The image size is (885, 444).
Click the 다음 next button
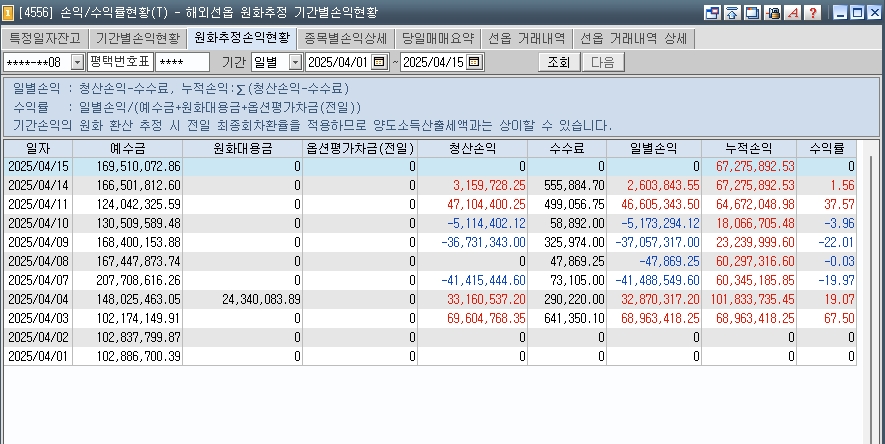coord(603,62)
